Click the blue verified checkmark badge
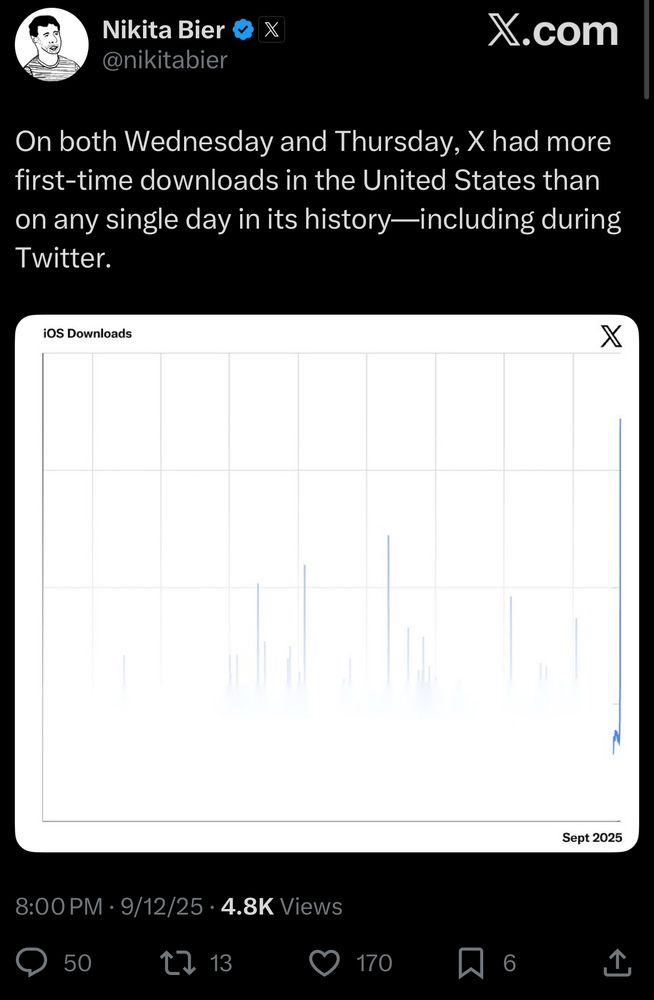 242,29
